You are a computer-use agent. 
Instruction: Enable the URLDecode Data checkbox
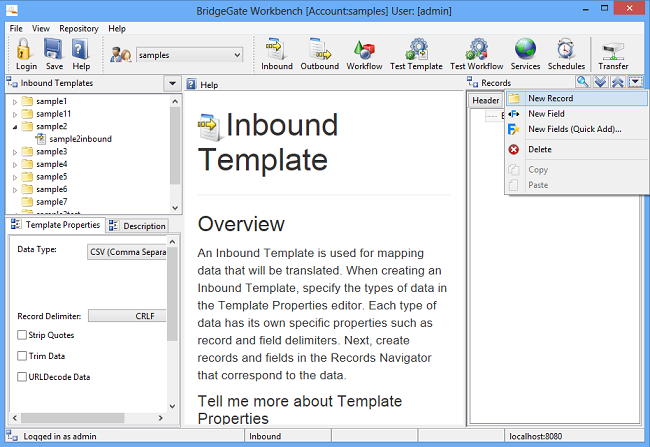tap(22, 377)
